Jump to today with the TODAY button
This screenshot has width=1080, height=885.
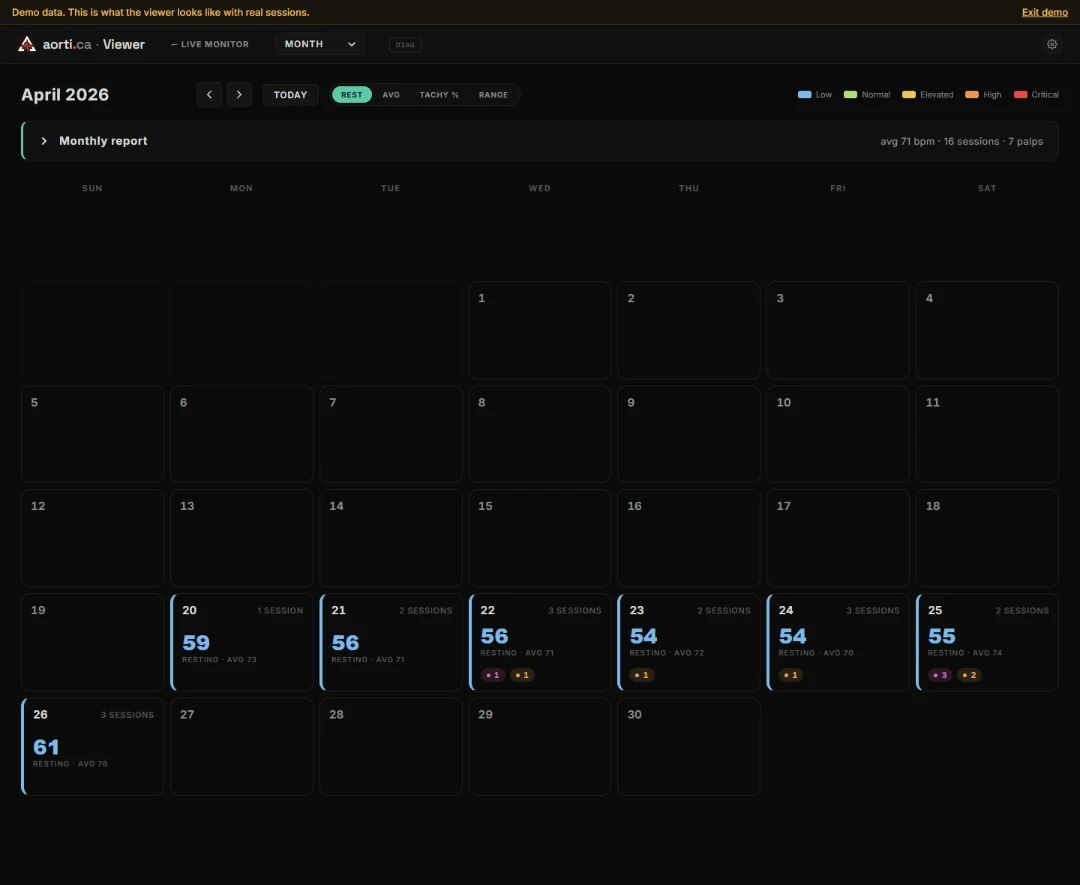291,94
